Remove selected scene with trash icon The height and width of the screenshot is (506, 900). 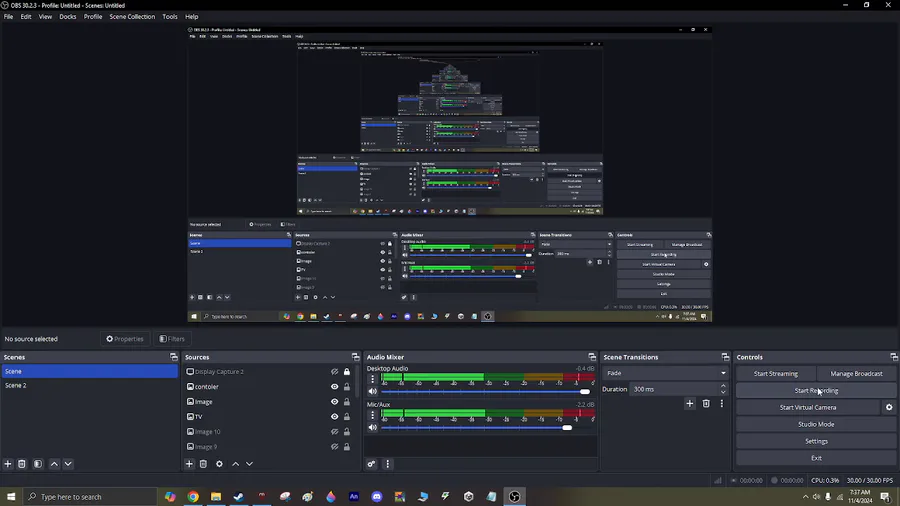point(22,464)
